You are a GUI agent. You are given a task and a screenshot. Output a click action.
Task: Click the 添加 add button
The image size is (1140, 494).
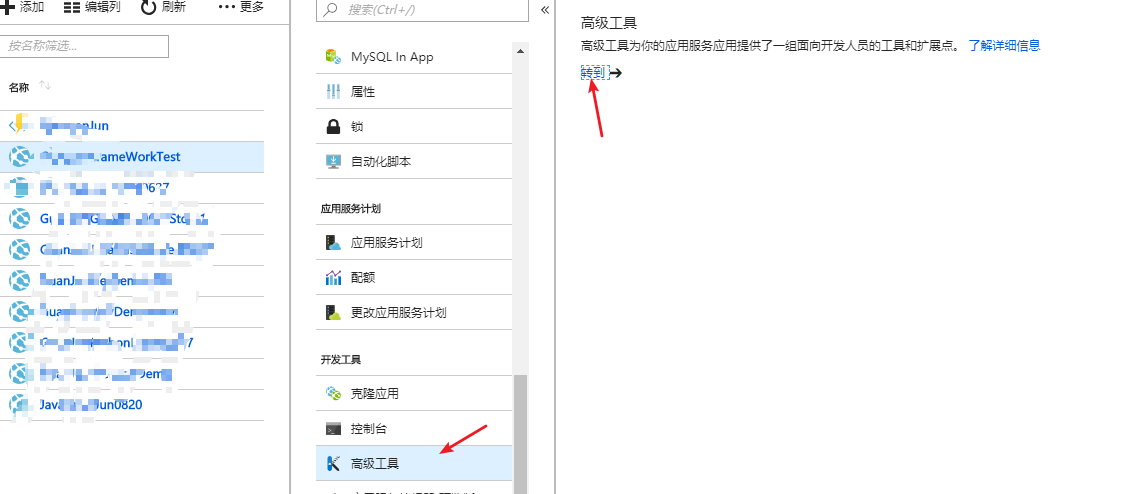23,7
